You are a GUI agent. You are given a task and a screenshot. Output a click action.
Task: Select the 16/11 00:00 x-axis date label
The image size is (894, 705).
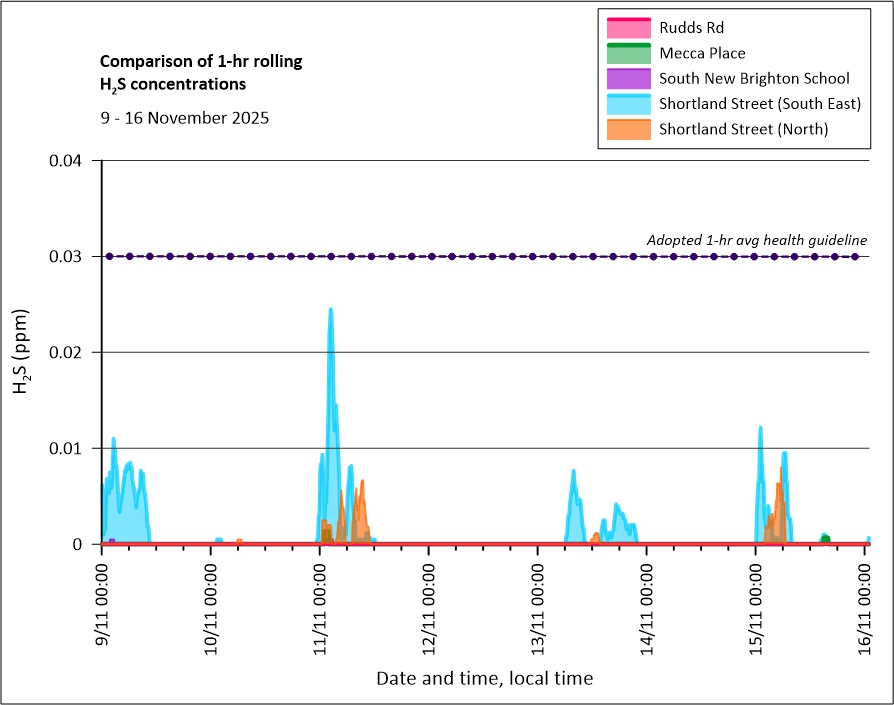(x=864, y=606)
